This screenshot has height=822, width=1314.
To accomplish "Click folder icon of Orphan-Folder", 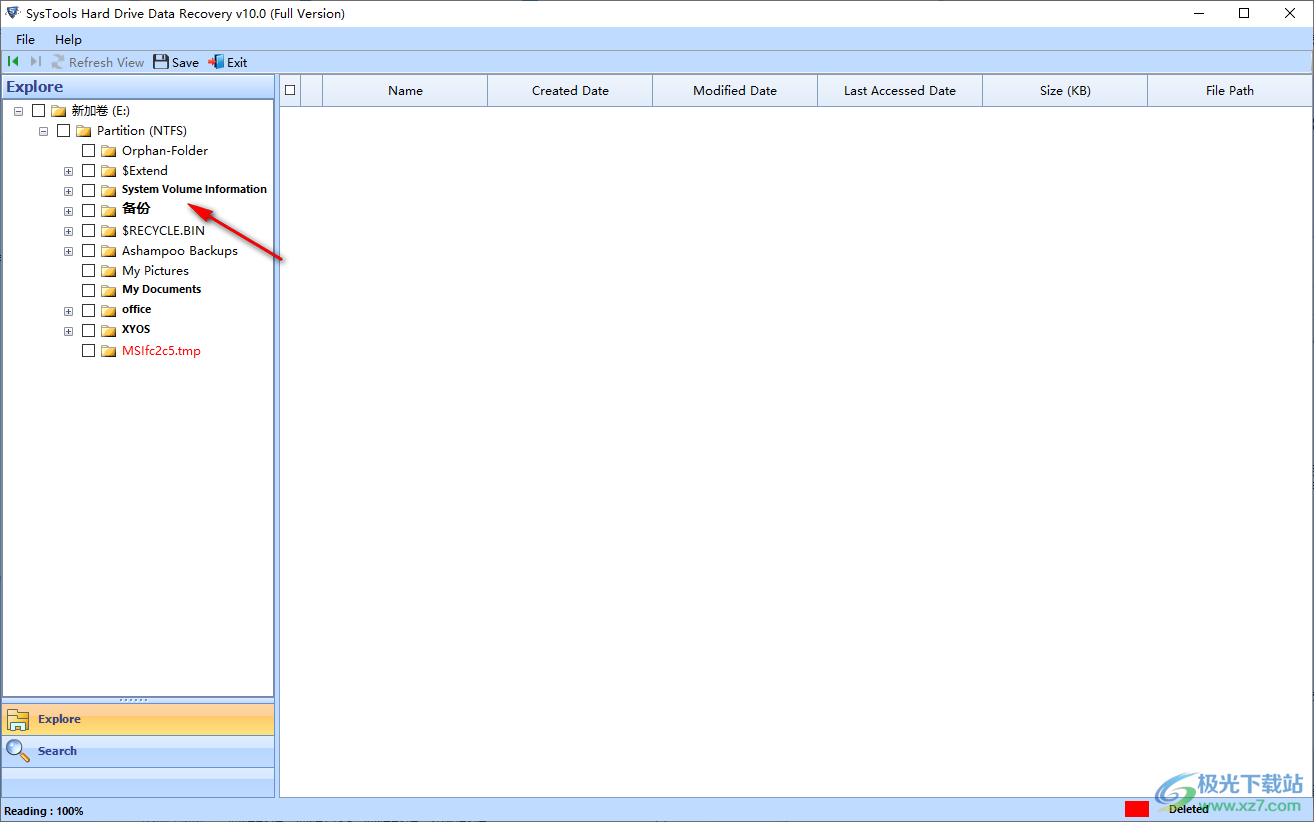I will pyautogui.click(x=109, y=151).
